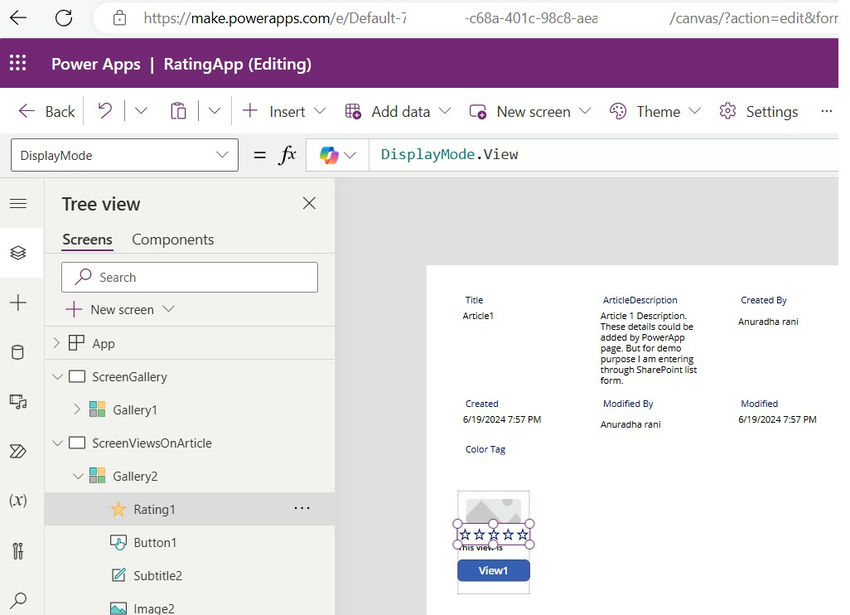The height and width of the screenshot is (615, 850).
Task: Expand the Gallery1 tree node
Action: pos(77,410)
